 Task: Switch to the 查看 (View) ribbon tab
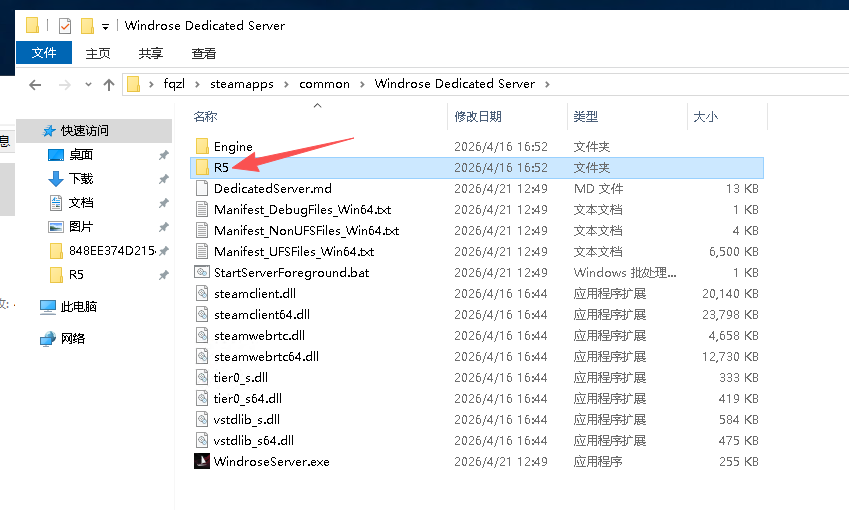[x=203, y=53]
